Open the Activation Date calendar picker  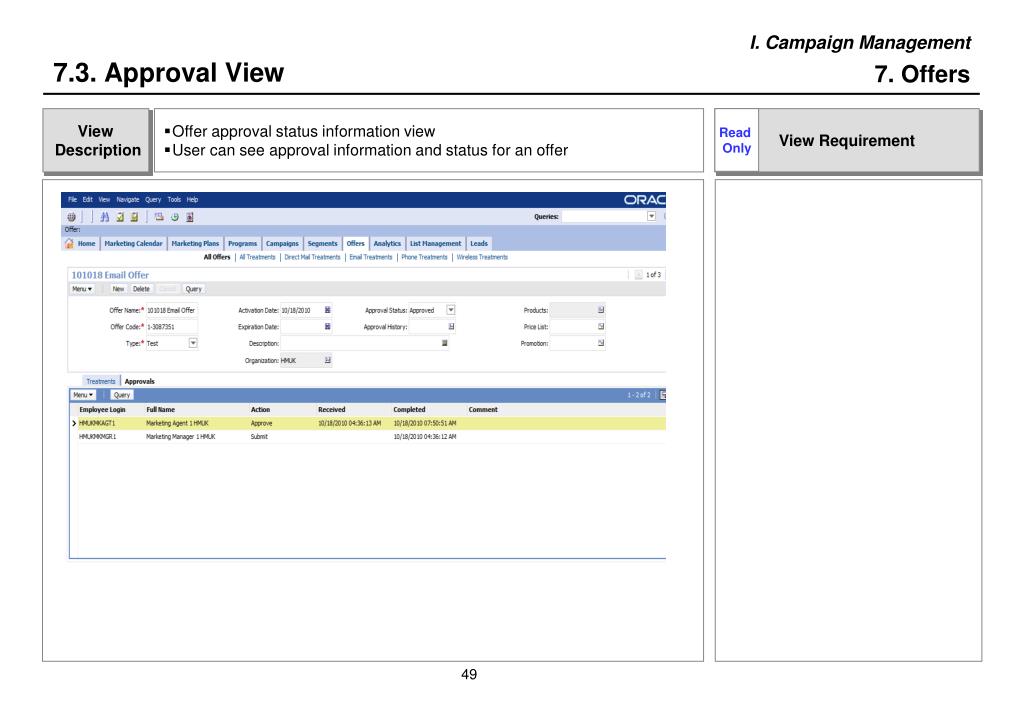[x=328, y=310]
